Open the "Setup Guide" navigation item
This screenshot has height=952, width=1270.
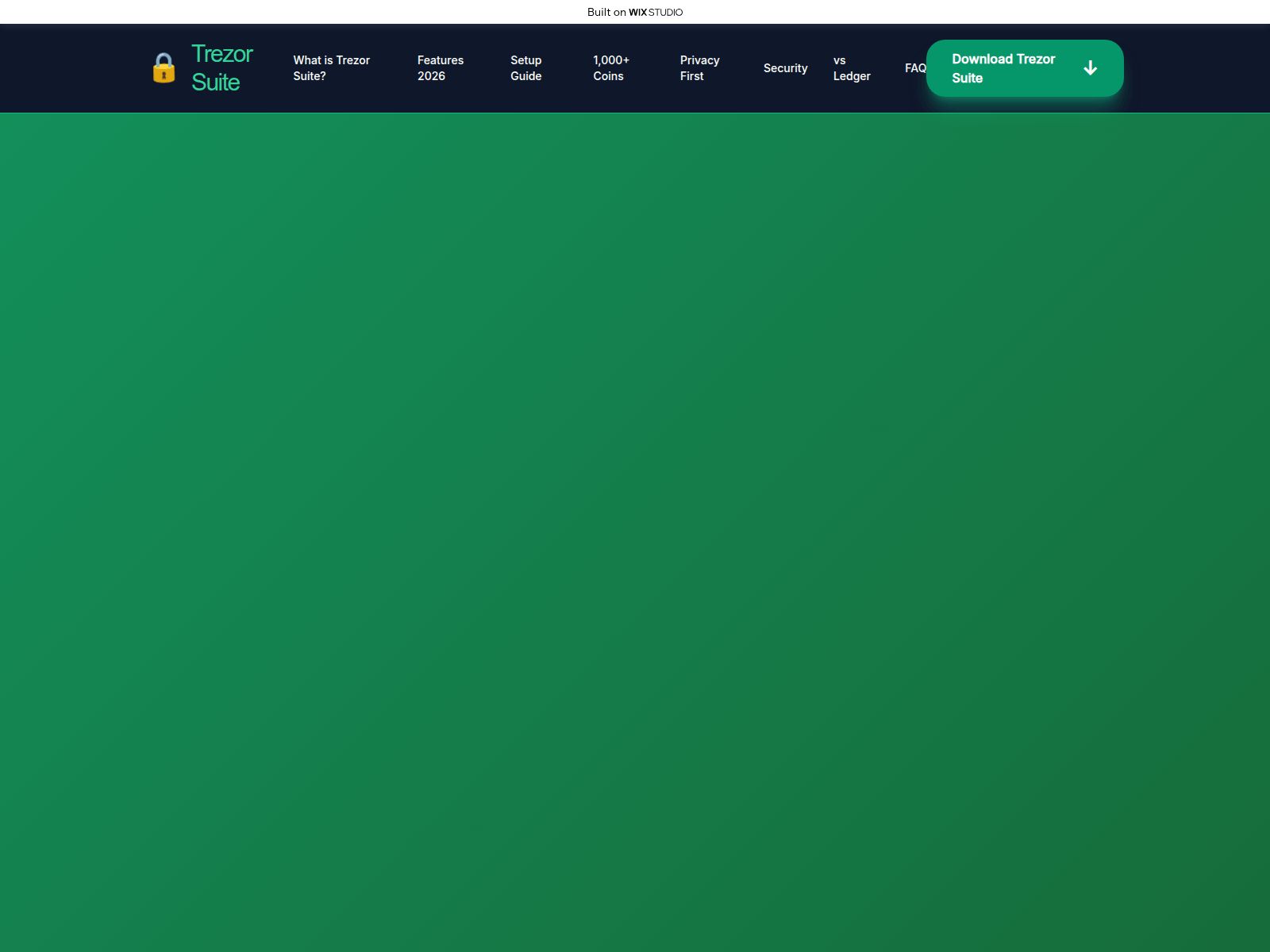(x=525, y=68)
